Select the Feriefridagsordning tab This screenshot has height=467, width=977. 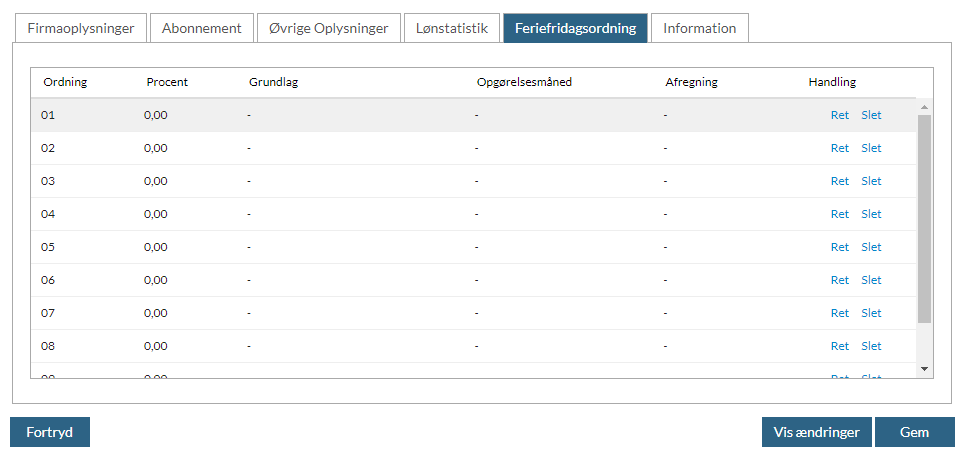575,28
